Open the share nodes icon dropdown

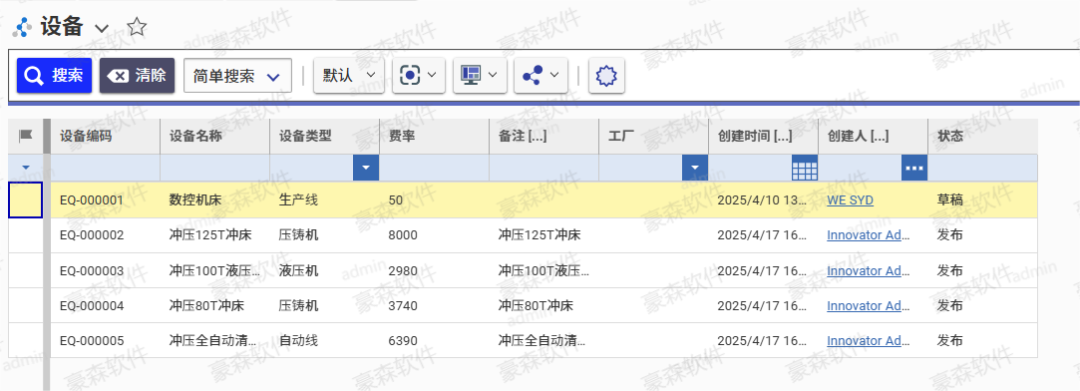[541, 75]
